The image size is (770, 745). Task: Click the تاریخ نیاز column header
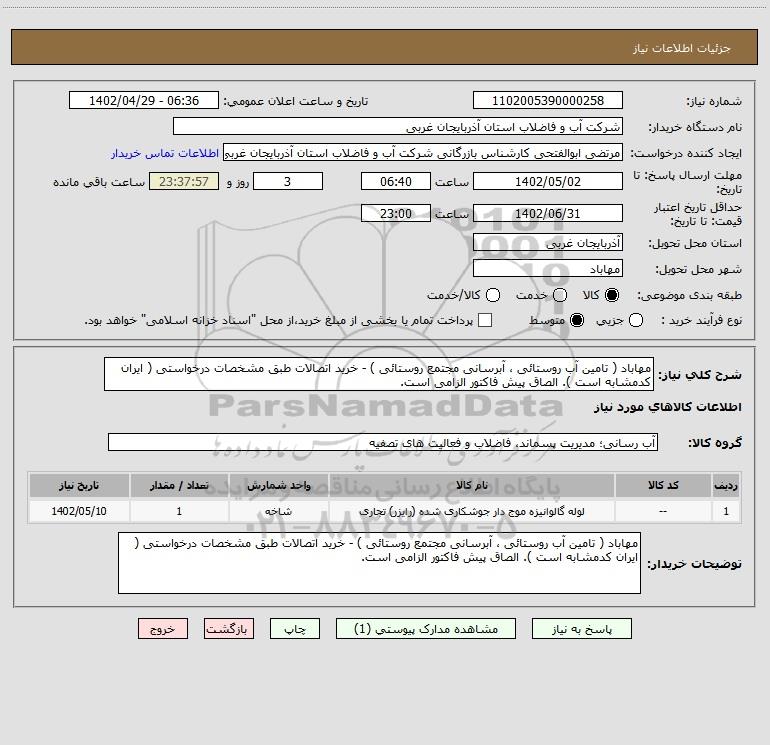click(79, 485)
